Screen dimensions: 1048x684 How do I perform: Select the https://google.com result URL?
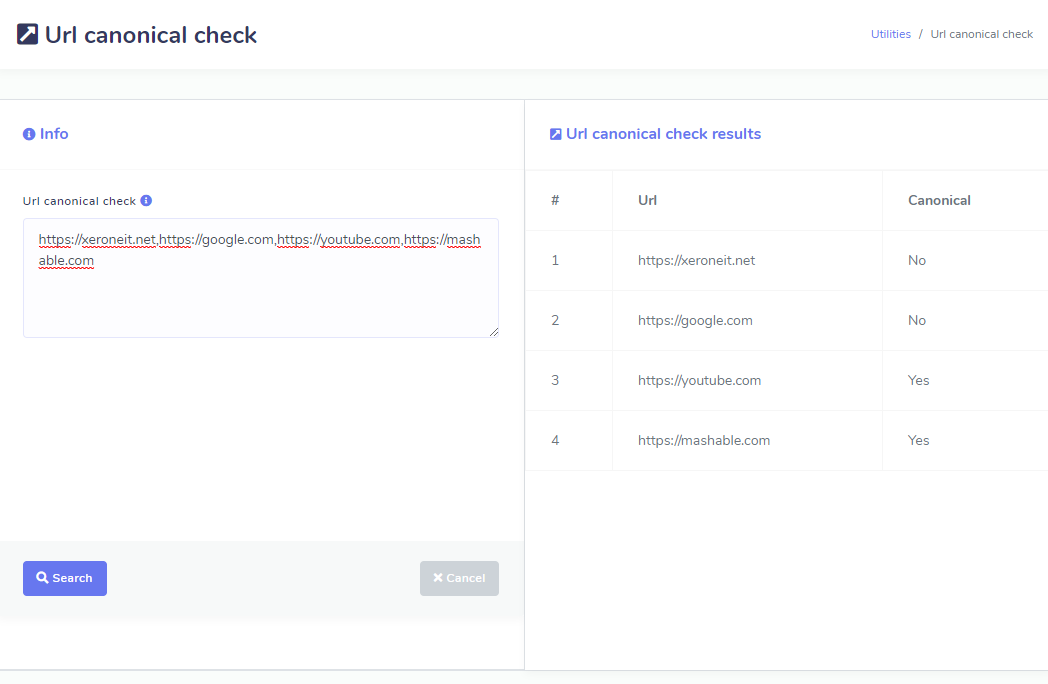695,320
